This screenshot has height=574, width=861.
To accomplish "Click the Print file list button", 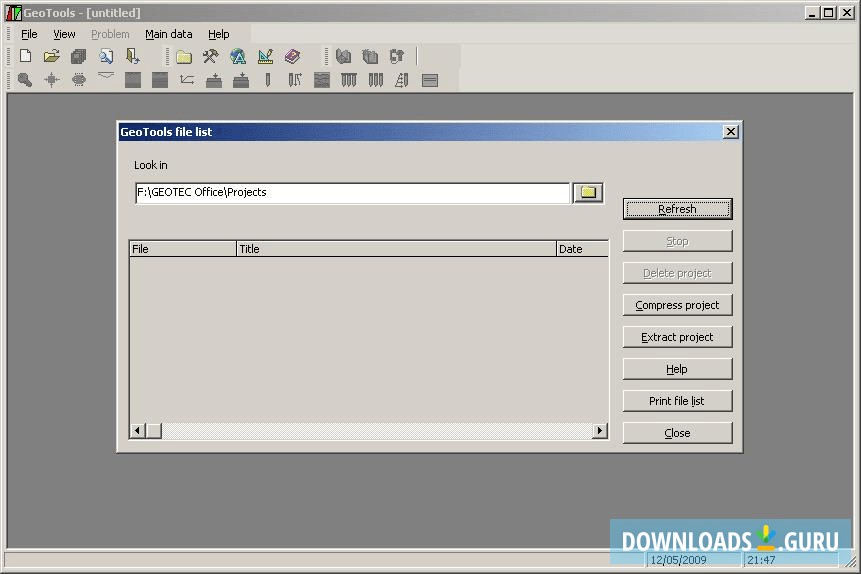I will tap(677, 401).
